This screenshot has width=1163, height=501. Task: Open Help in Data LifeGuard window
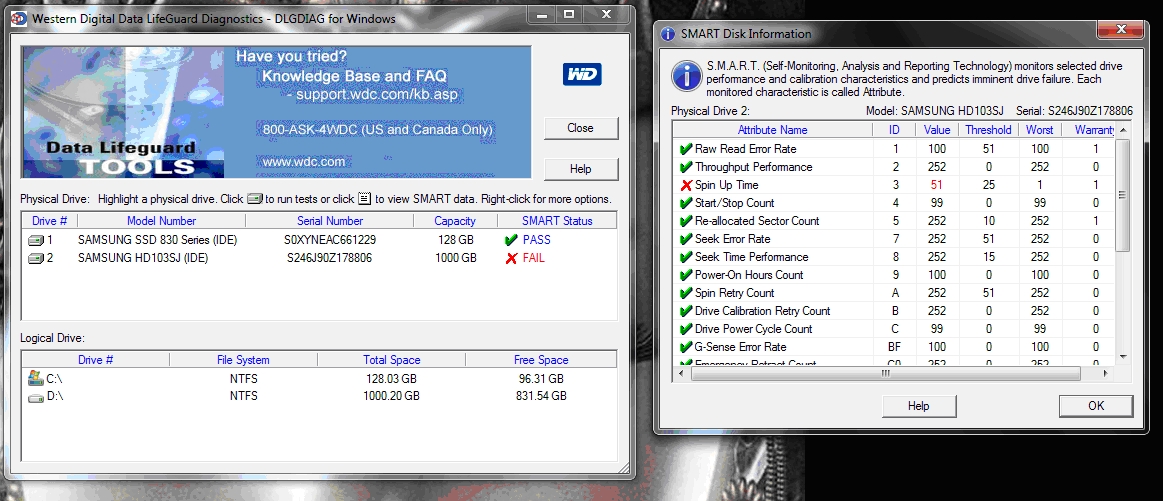click(x=580, y=169)
